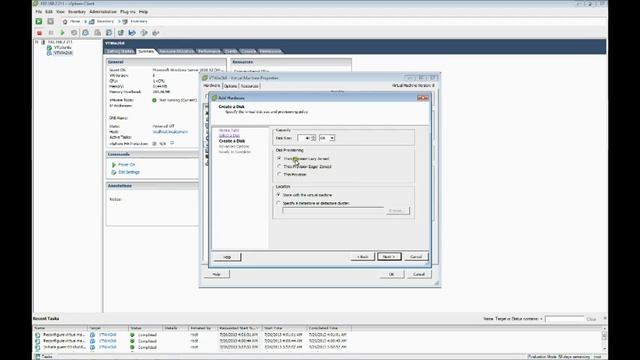The image size is (640, 360).
Task: Click the Suspend toolbar icon
Action: pyautogui.click(x=51, y=33)
